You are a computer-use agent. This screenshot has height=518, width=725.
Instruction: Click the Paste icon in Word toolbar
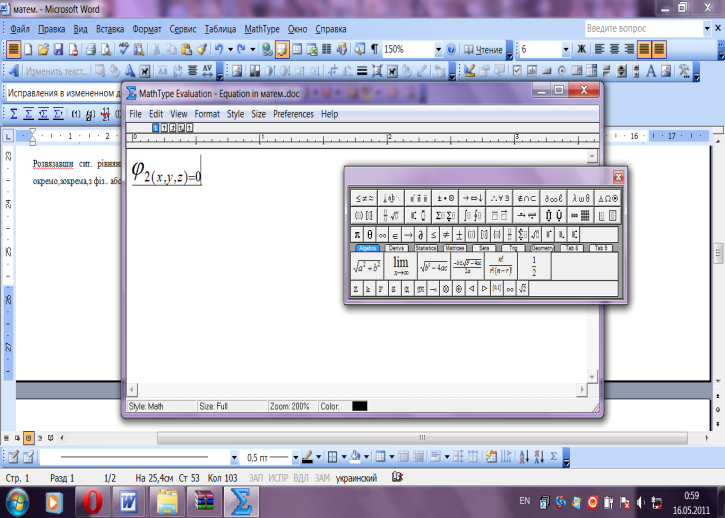click(x=187, y=49)
